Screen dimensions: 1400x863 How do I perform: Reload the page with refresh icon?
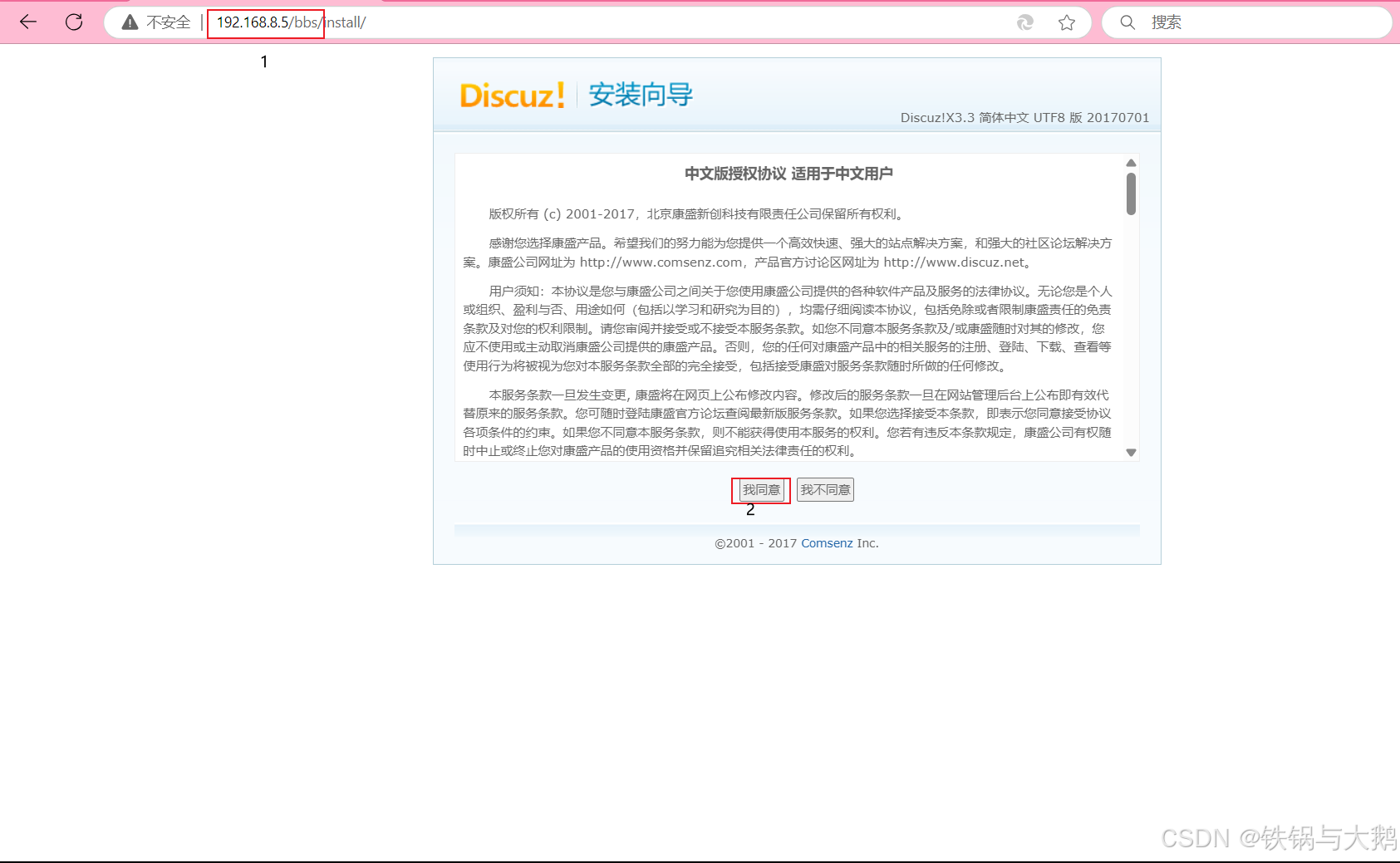tap(74, 22)
